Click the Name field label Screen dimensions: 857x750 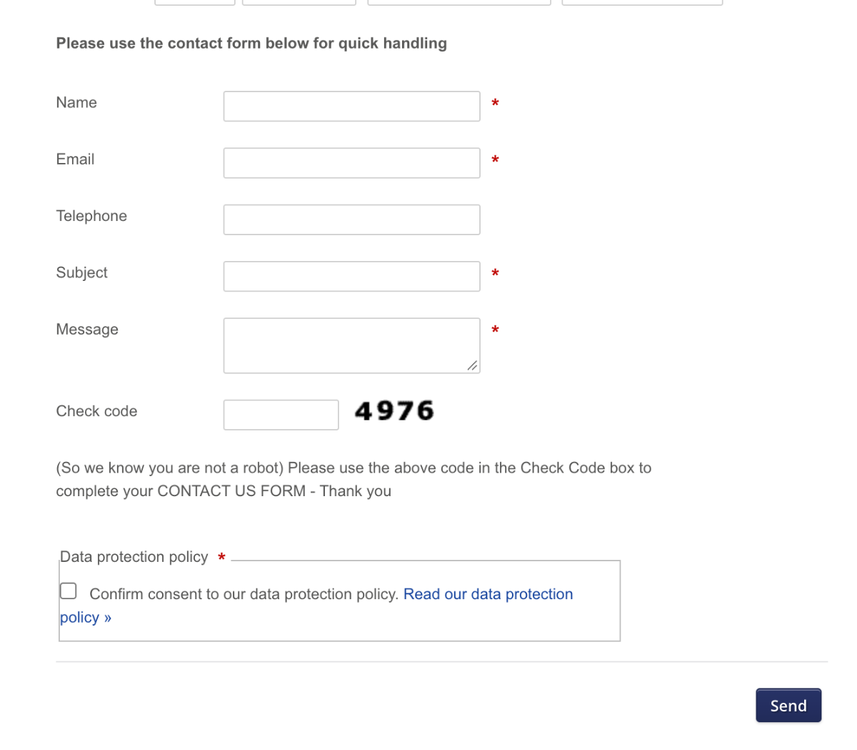(x=77, y=102)
